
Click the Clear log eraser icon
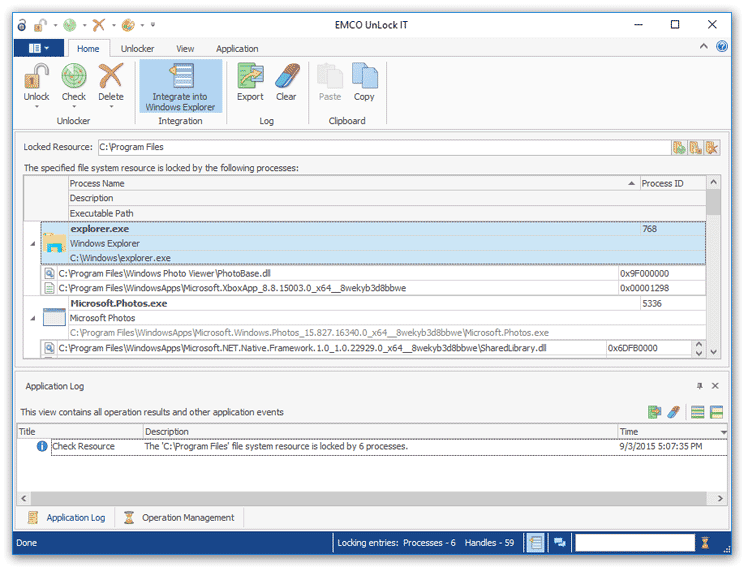(286, 76)
